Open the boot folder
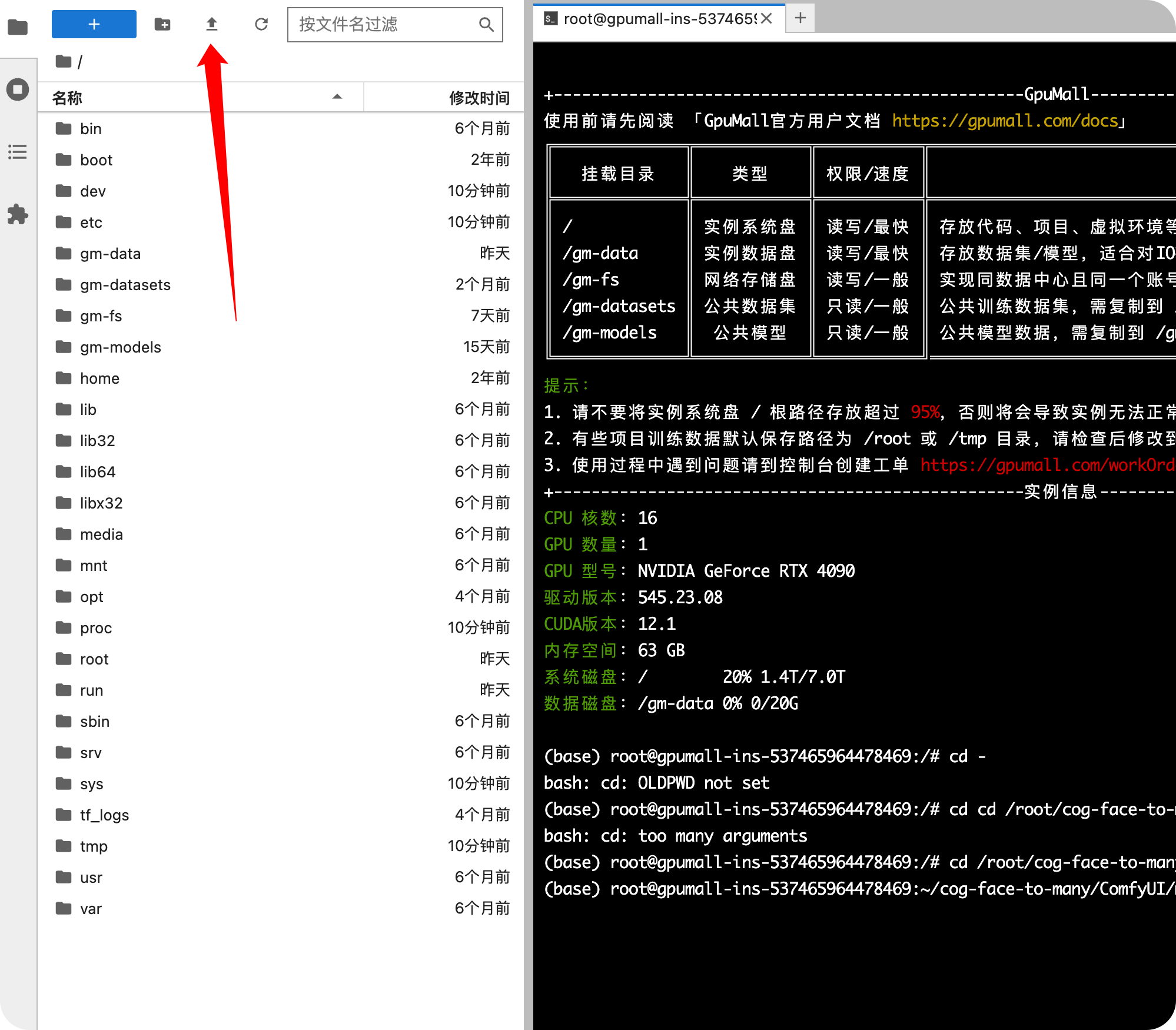The width and height of the screenshot is (1176, 1030). (281, 160)
